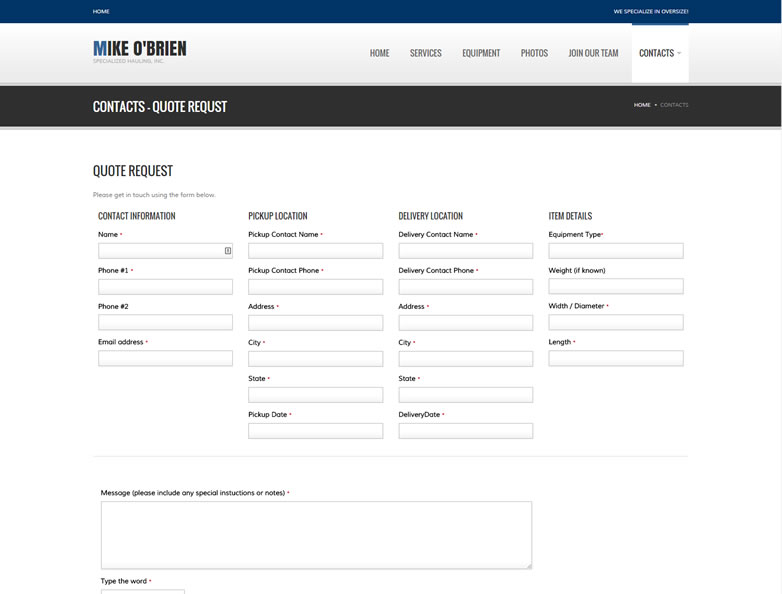Viewport: 782px width, 594px height.
Task: Focus the Delivery Contact Phone field
Action: point(465,287)
